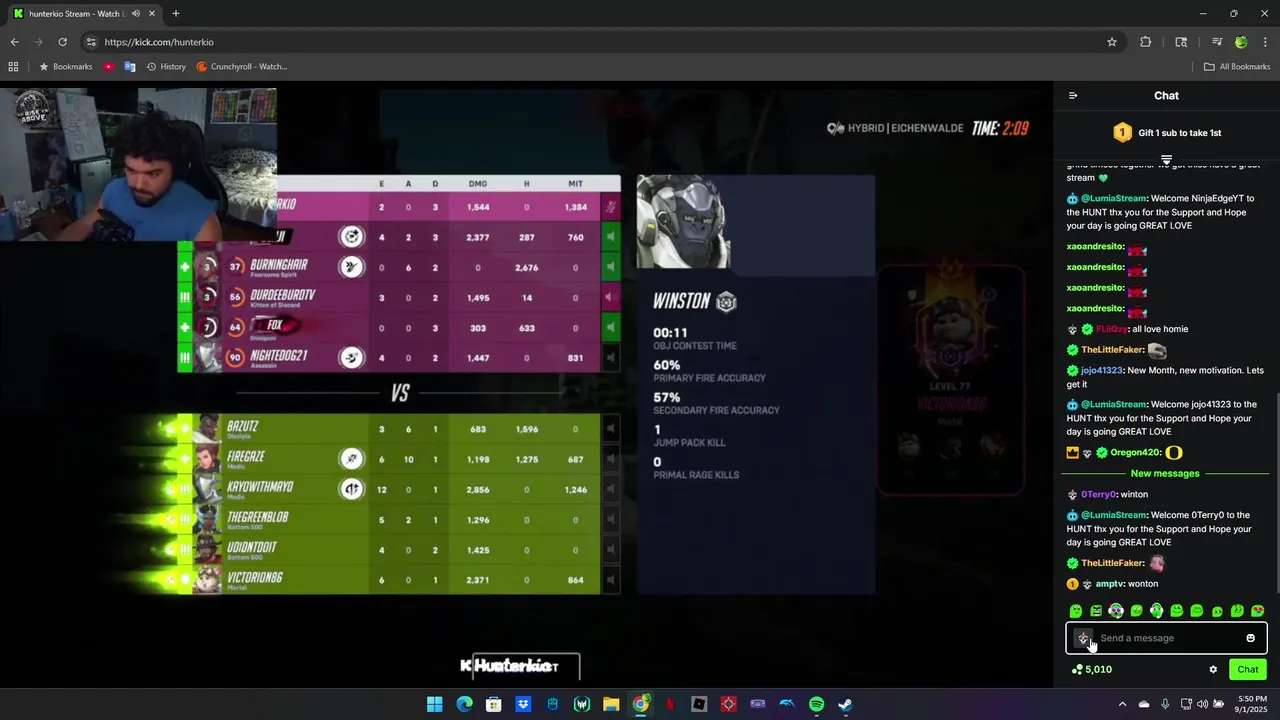The height and width of the screenshot is (720, 1280).
Task: Open Chrome three-dot menu
Action: click(x=1265, y=42)
